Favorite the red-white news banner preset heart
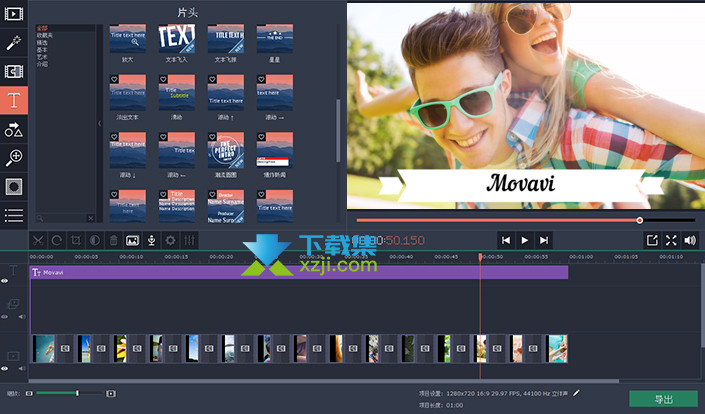The height and width of the screenshot is (414, 705). coord(261,137)
